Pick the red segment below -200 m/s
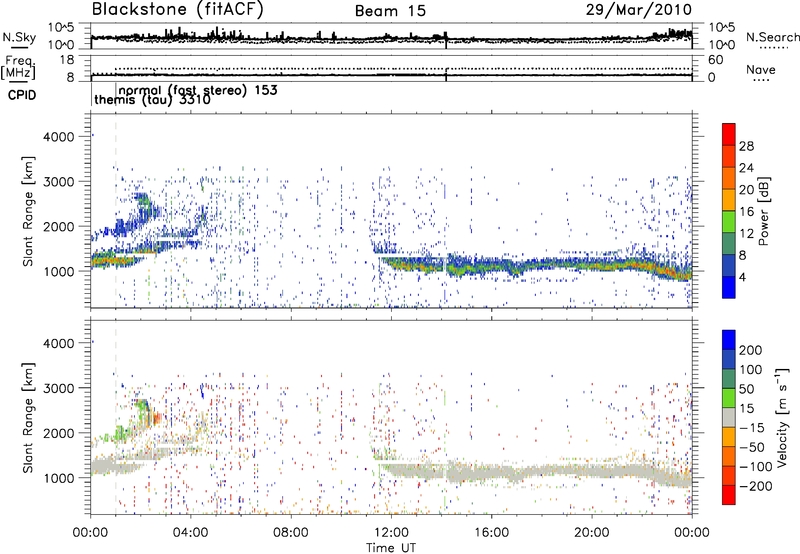This screenshot has height=554, width=800. coord(729,495)
